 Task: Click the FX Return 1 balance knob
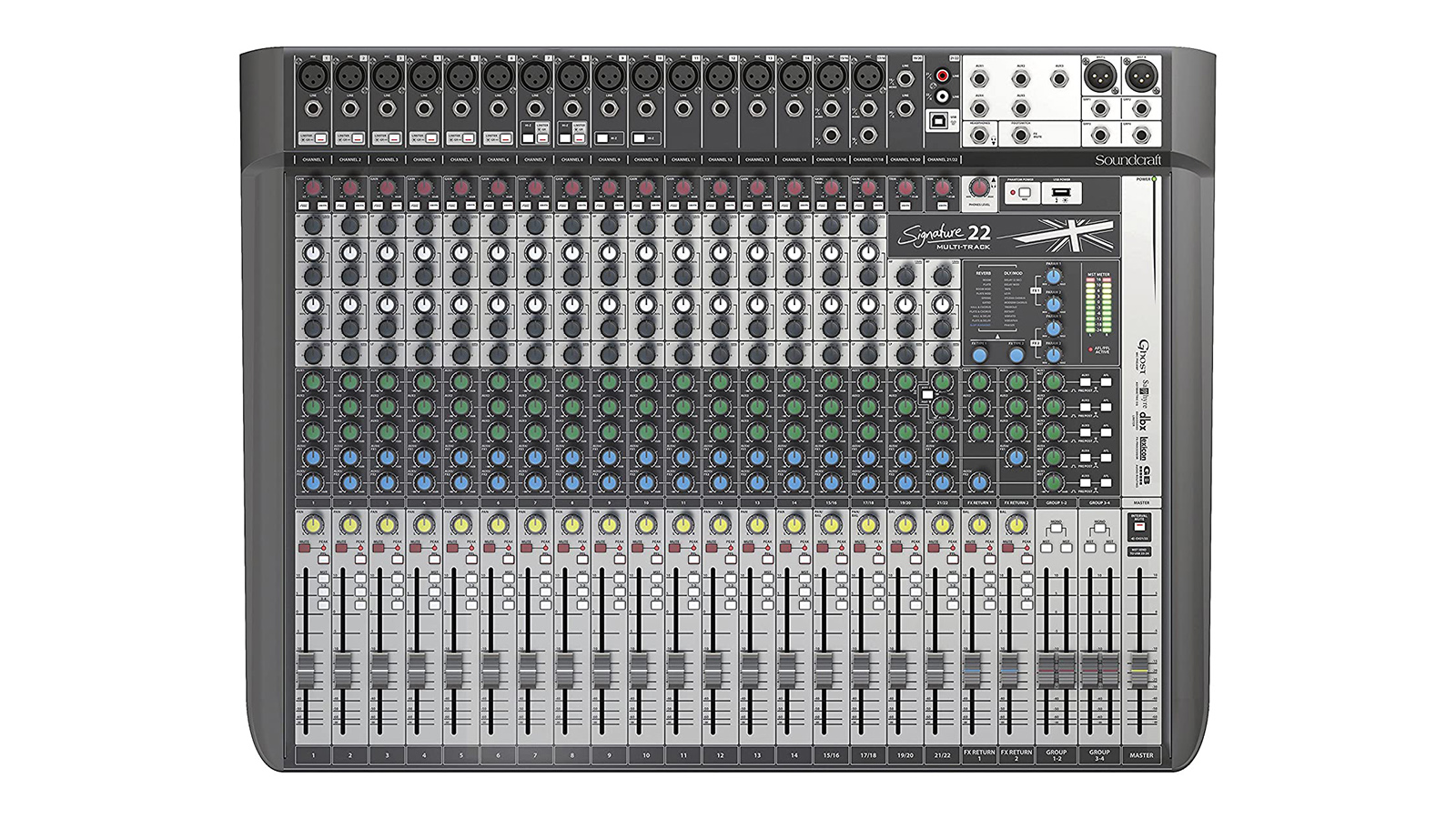979,525
